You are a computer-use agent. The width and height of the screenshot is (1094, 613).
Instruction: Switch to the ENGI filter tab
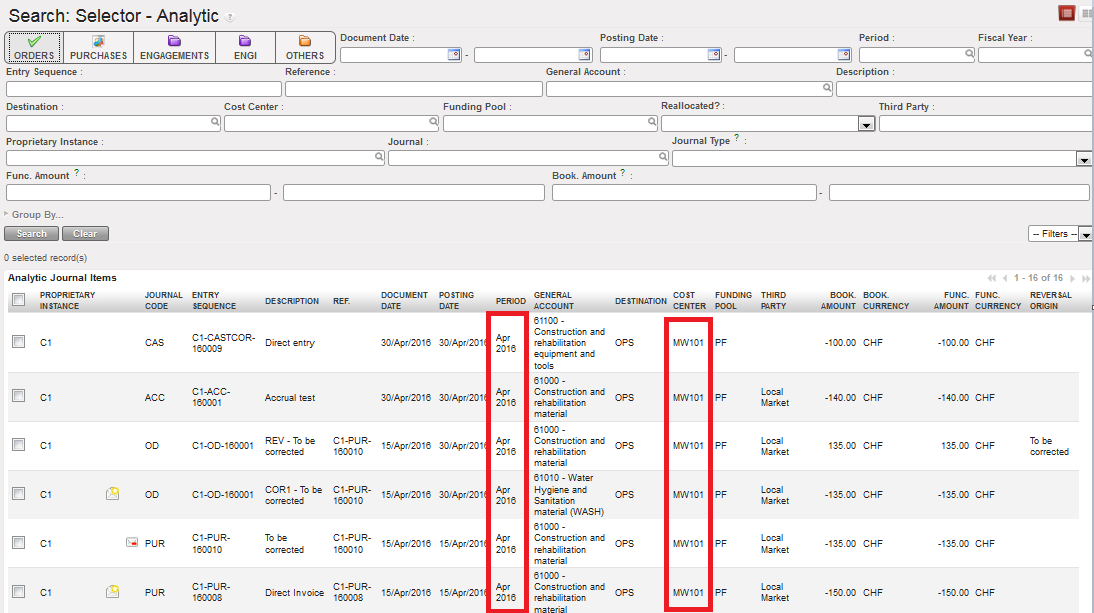coord(245,48)
